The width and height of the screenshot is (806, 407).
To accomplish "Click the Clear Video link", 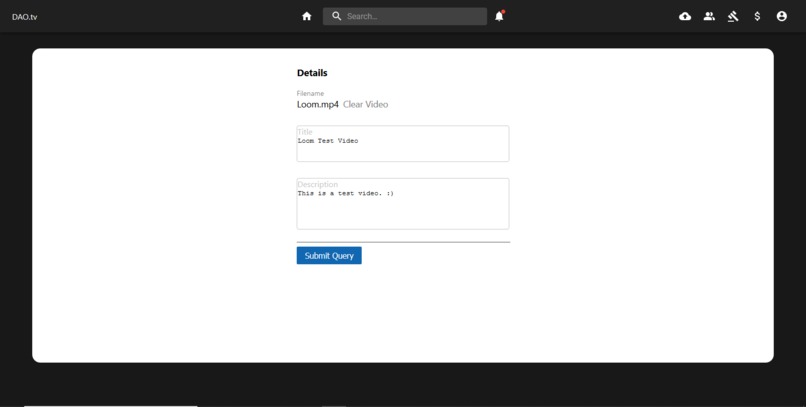I will click(365, 104).
